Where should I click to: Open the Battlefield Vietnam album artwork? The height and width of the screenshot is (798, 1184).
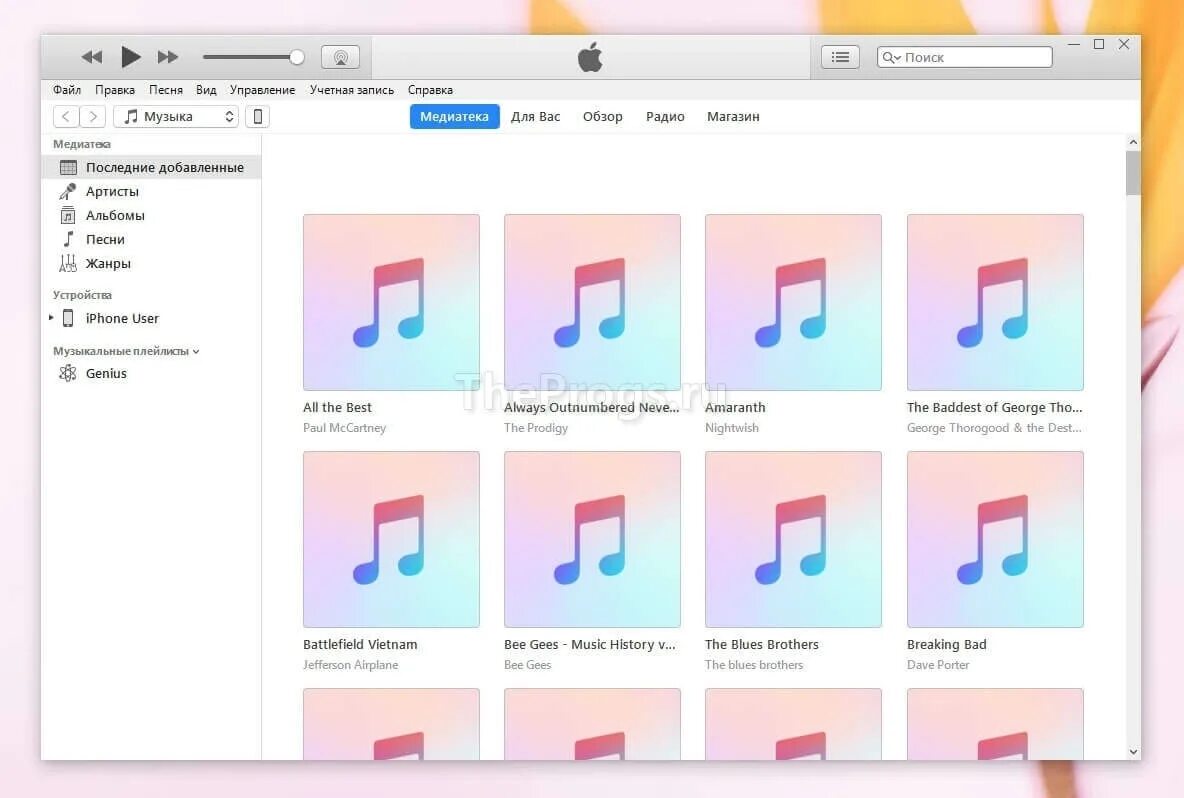pos(391,539)
